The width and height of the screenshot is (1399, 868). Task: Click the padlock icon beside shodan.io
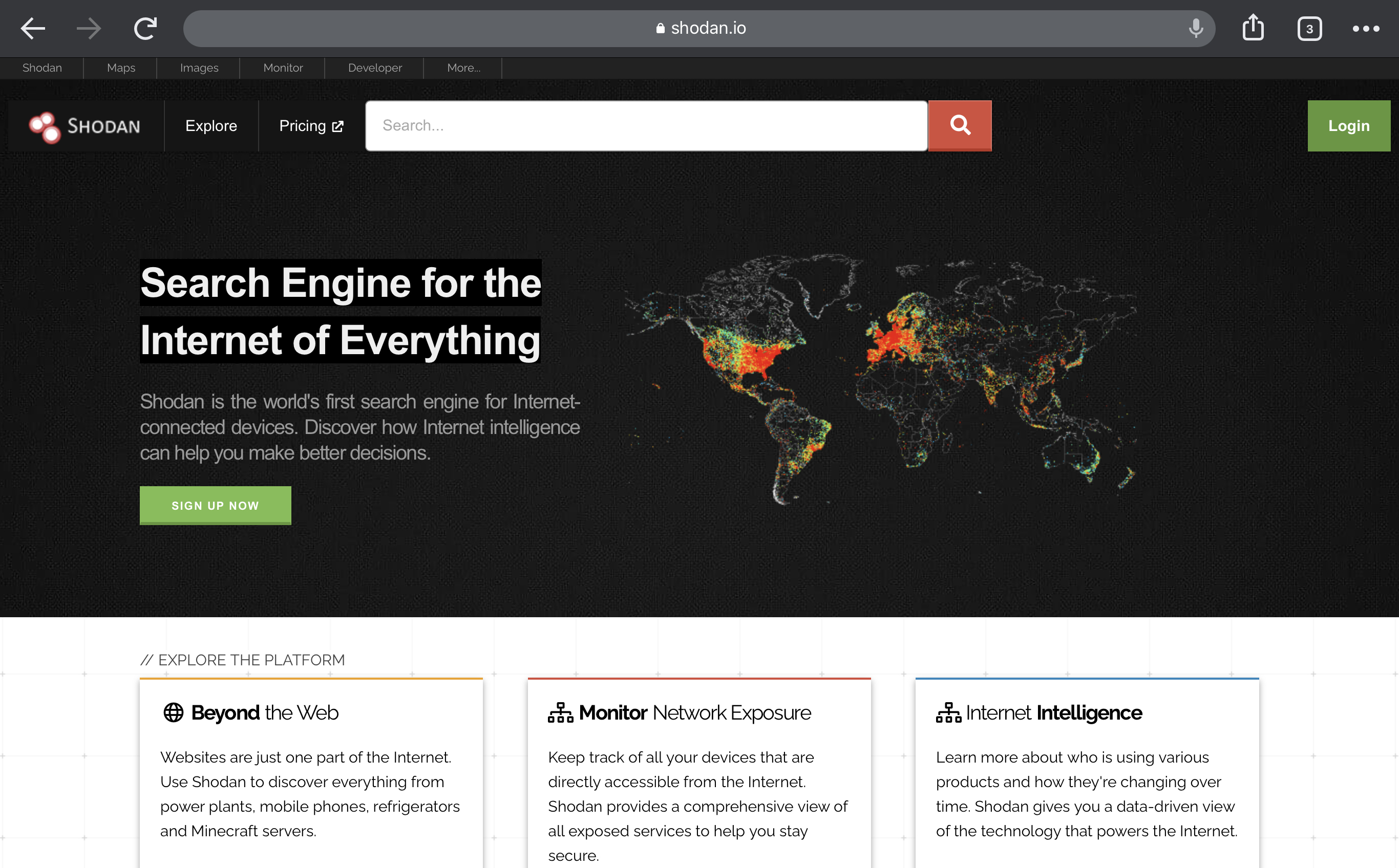[661, 28]
